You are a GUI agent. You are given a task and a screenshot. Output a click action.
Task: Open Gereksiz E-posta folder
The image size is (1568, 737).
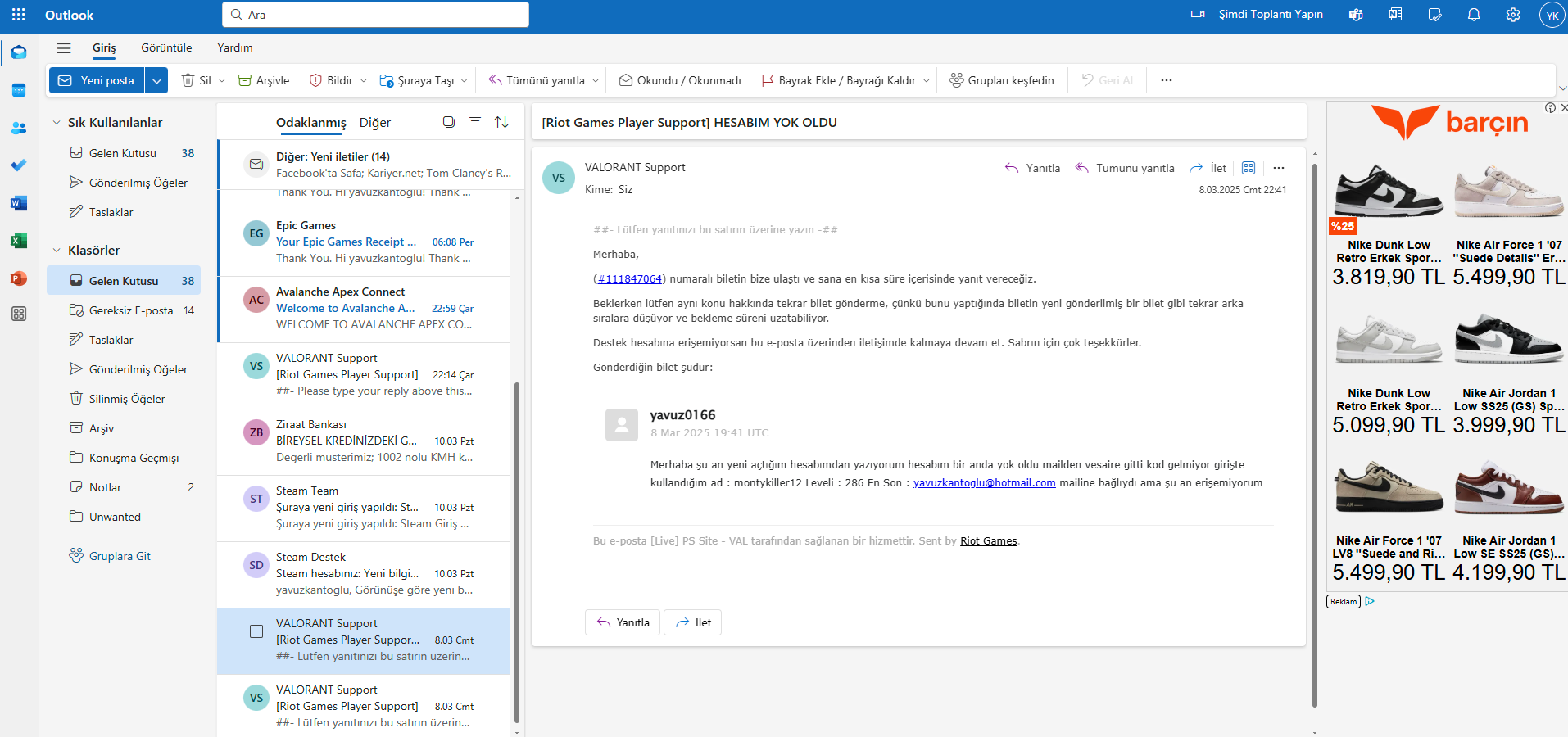coord(124,310)
